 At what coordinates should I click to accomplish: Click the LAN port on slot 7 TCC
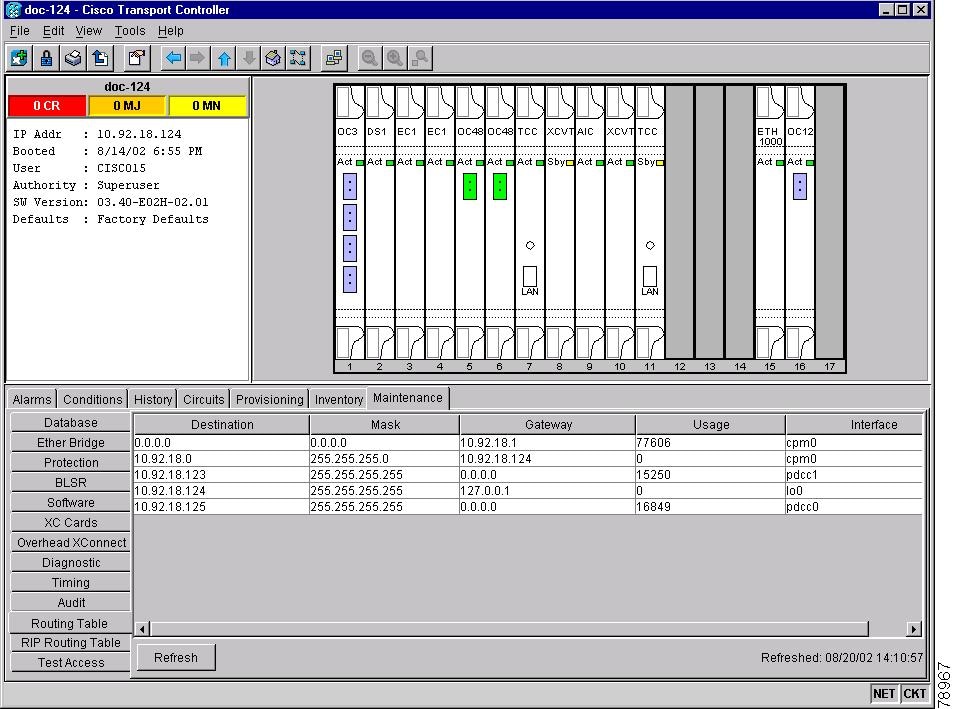pos(530,276)
